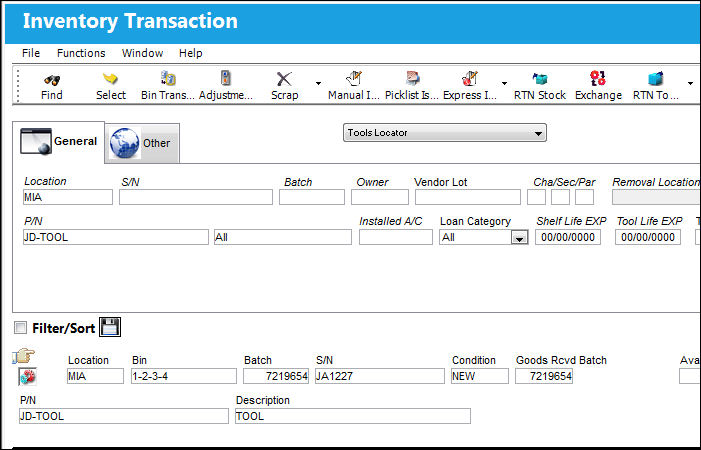Click the globe icon on Other tab
Image resolution: width=701 pixels, height=450 pixels.
125,143
